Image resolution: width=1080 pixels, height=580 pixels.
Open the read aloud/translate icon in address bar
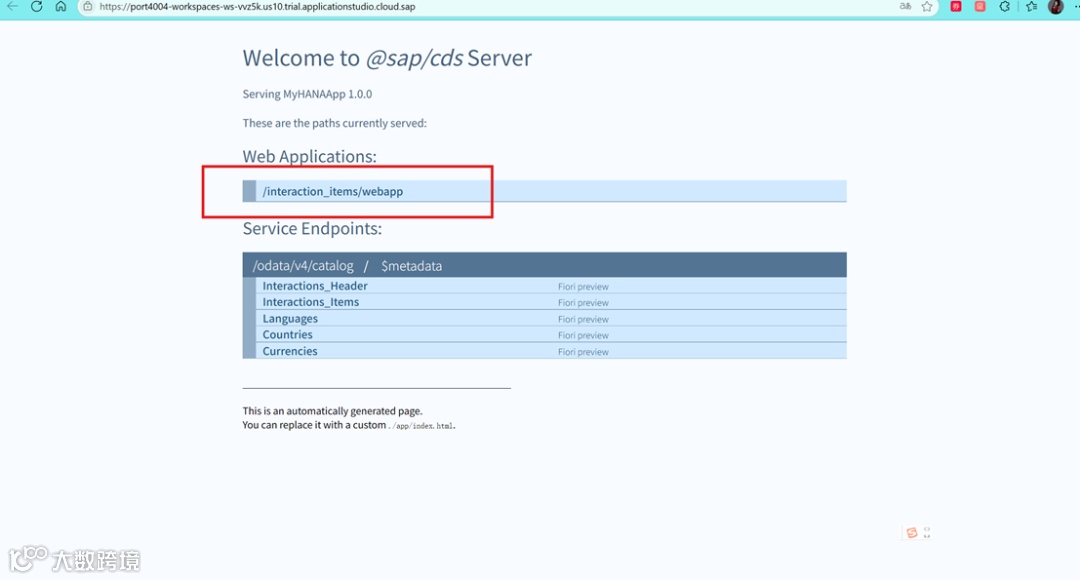click(905, 6)
